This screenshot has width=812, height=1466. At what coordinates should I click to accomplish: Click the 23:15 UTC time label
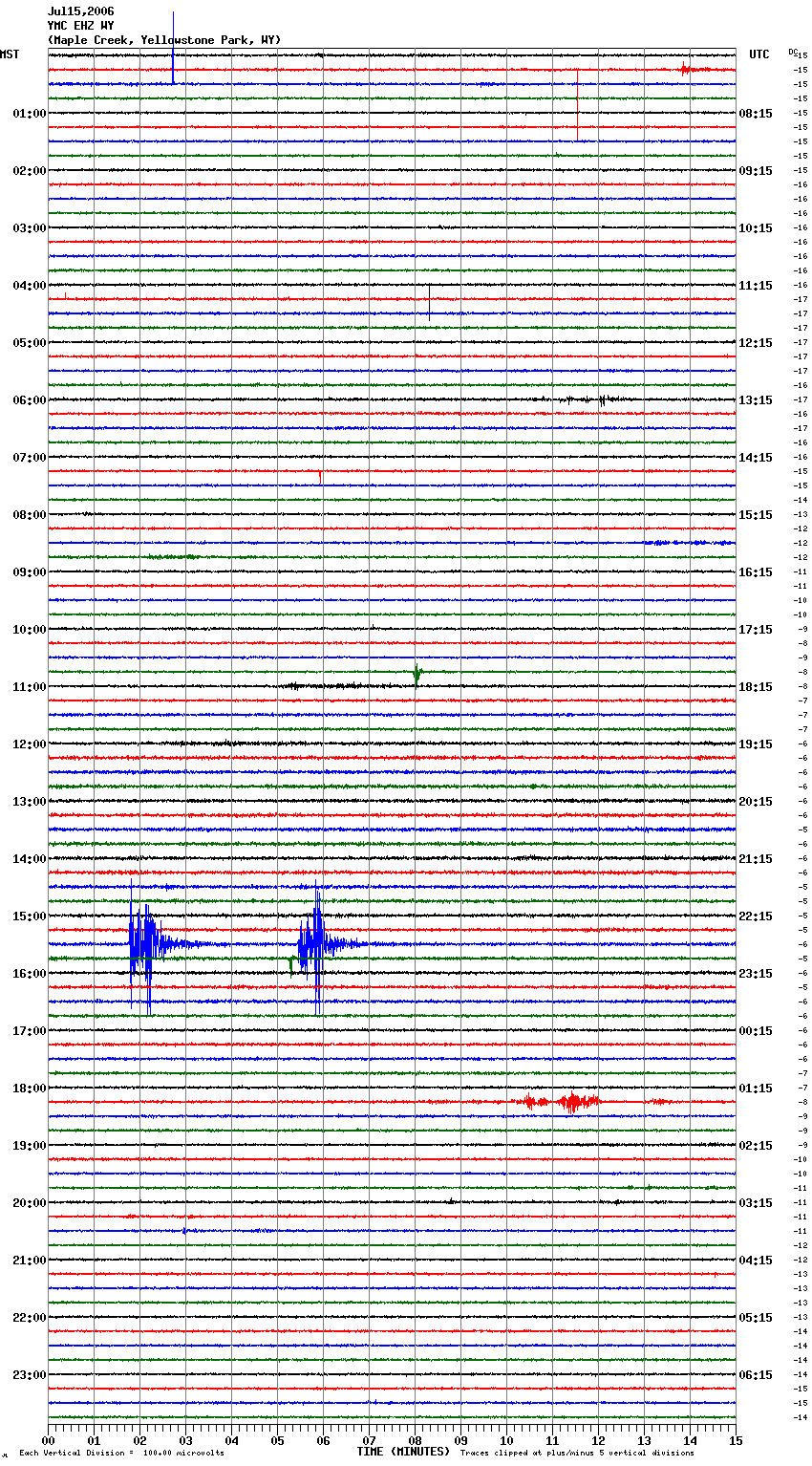[x=756, y=974]
